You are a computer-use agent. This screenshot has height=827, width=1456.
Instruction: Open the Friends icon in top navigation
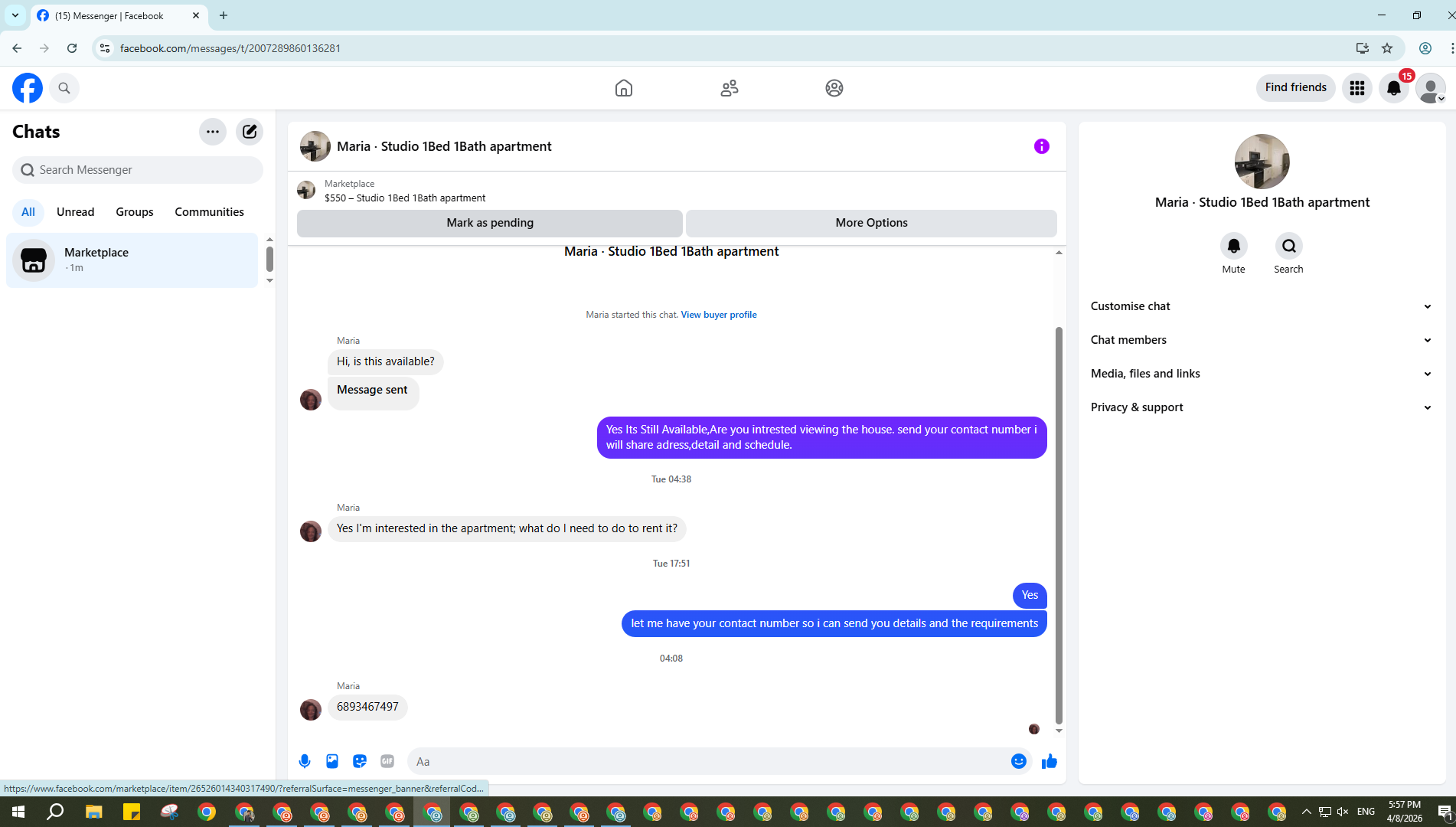point(730,88)
